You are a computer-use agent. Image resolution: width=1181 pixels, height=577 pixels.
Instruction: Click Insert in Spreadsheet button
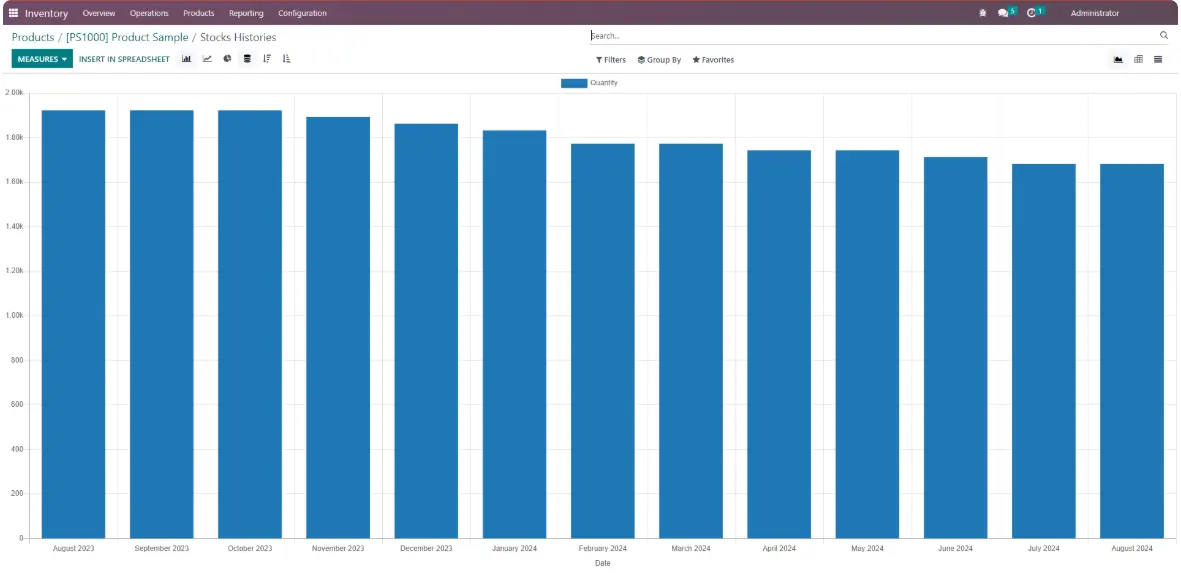tap(124, 59)
